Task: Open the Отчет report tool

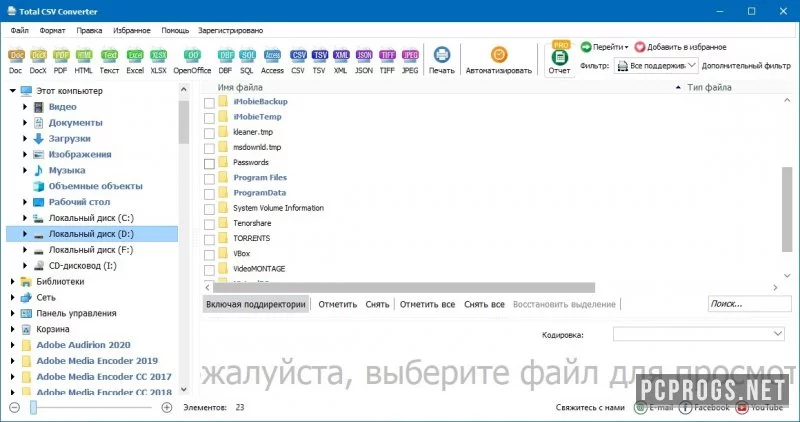Action: pyautogui.click(x=560, y=60)
